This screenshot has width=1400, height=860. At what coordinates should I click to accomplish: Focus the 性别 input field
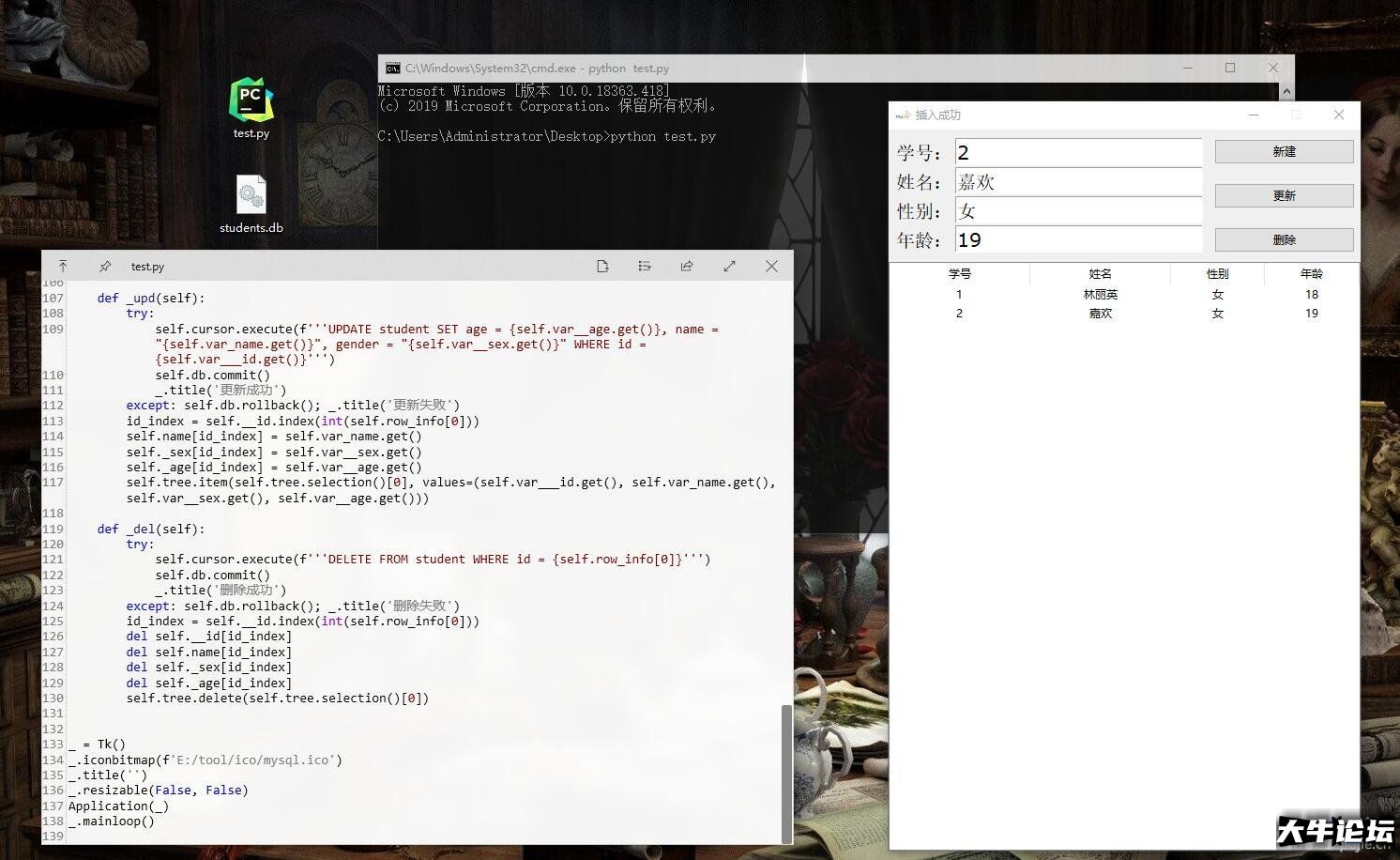pos(1078,210)
